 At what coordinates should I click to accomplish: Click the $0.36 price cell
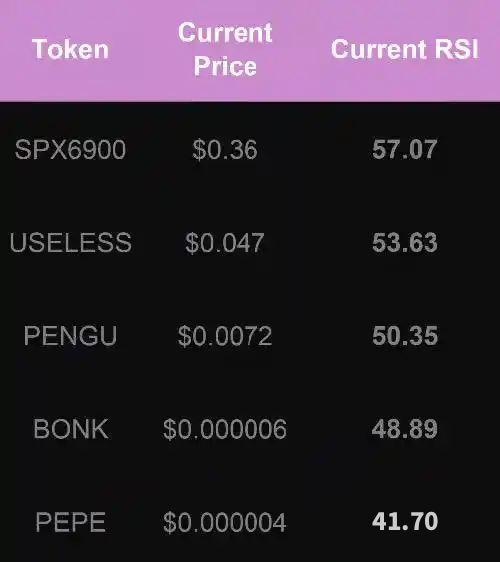[225, 150]
